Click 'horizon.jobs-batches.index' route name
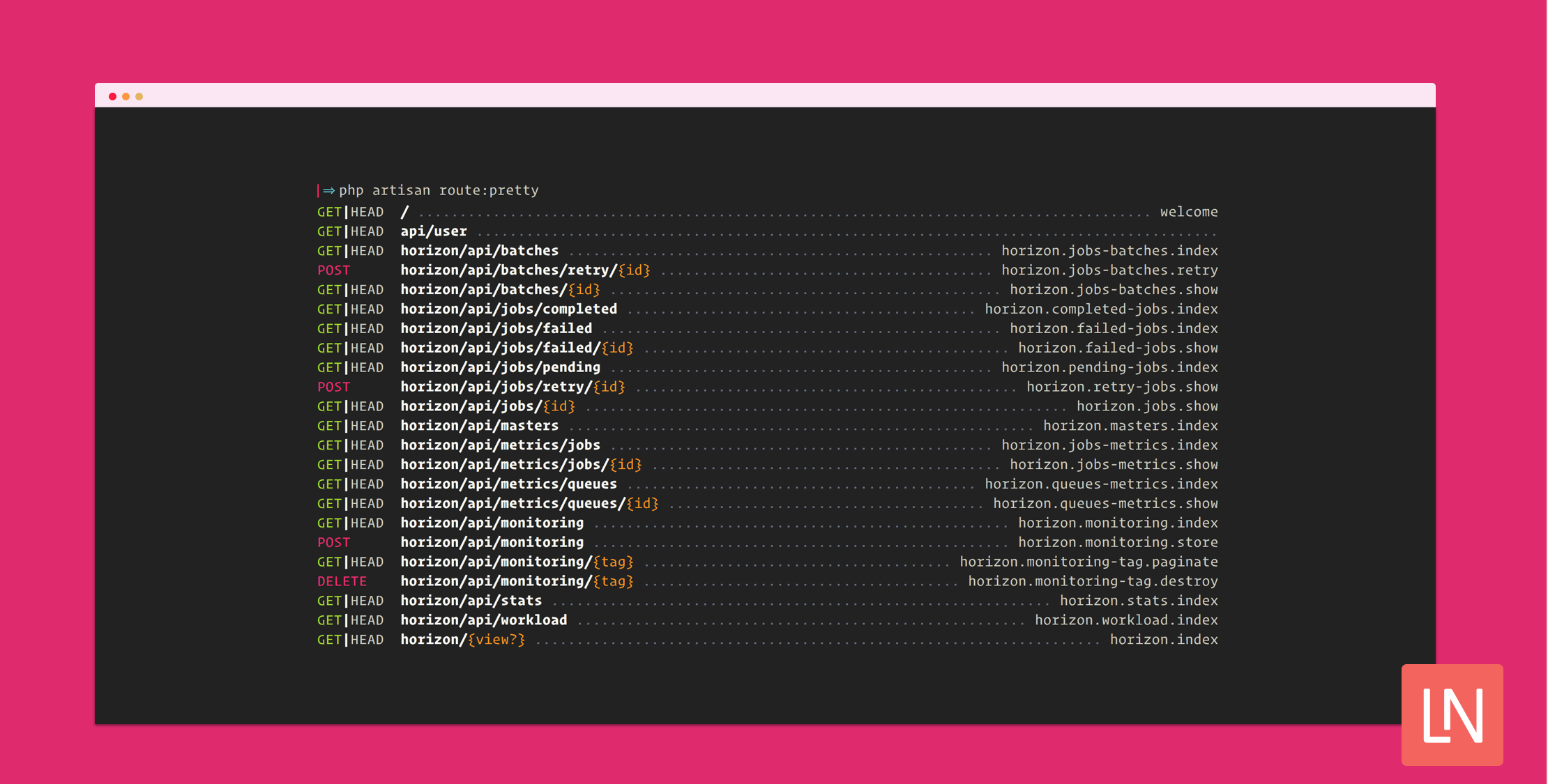 tap(1109, 250)
